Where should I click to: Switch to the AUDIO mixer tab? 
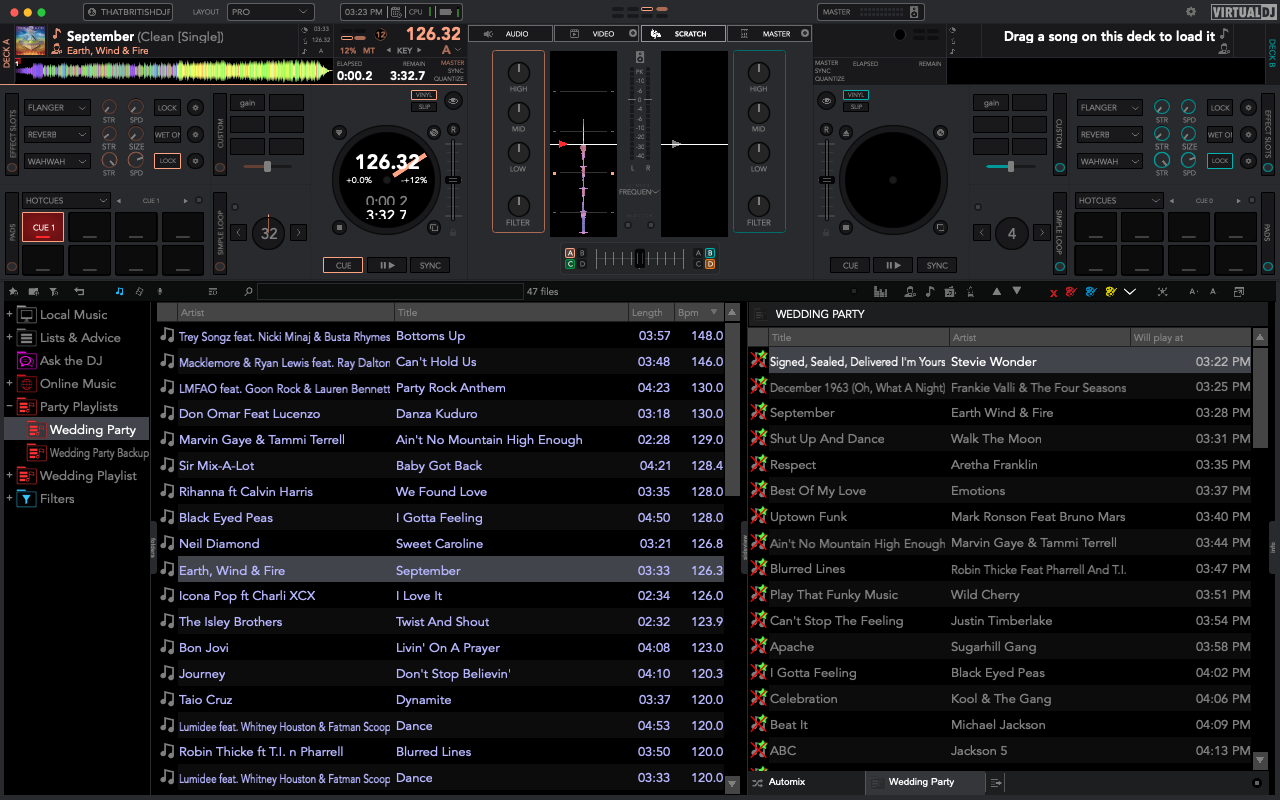[x=511, y=34]
